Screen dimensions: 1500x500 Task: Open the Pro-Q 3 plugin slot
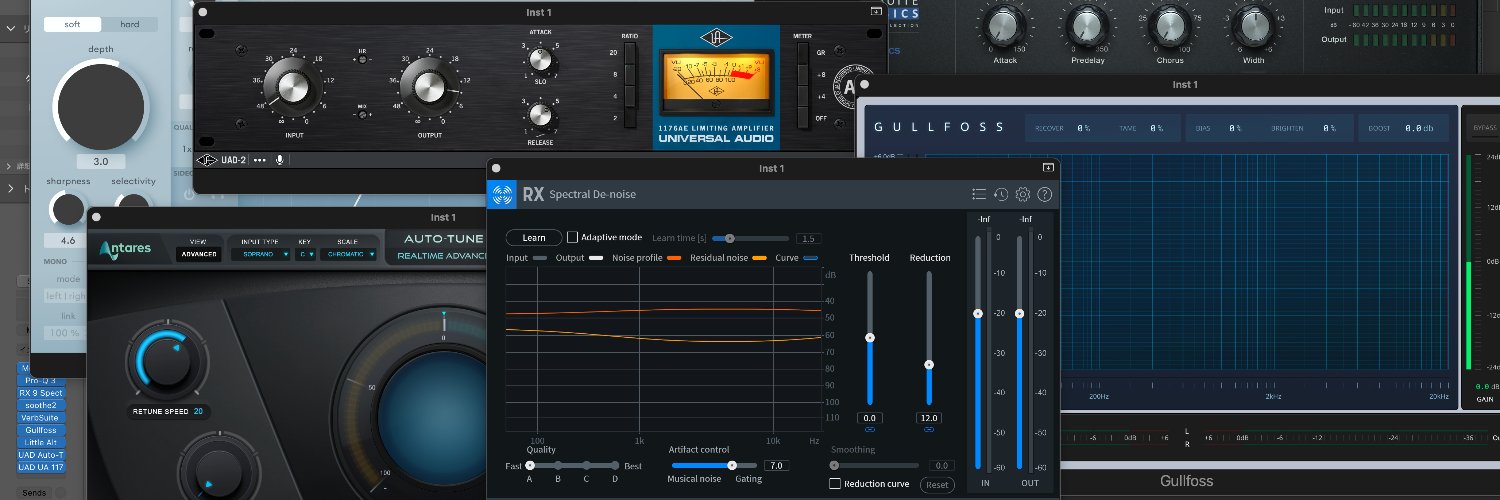pyautogui.click(x=40, y=380)
